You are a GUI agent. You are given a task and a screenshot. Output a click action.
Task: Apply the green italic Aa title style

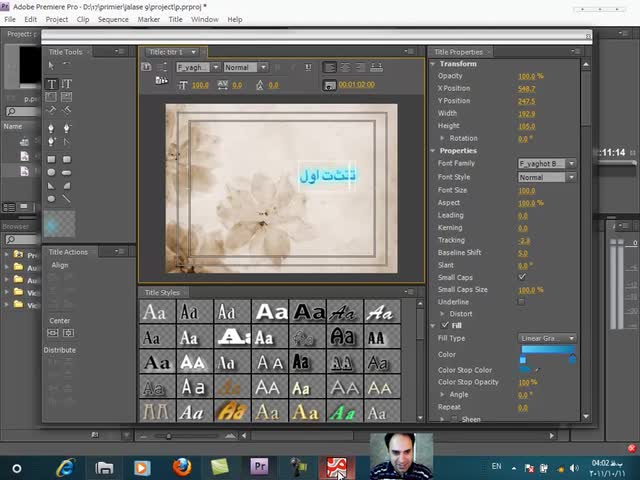[x=344, y=411]
